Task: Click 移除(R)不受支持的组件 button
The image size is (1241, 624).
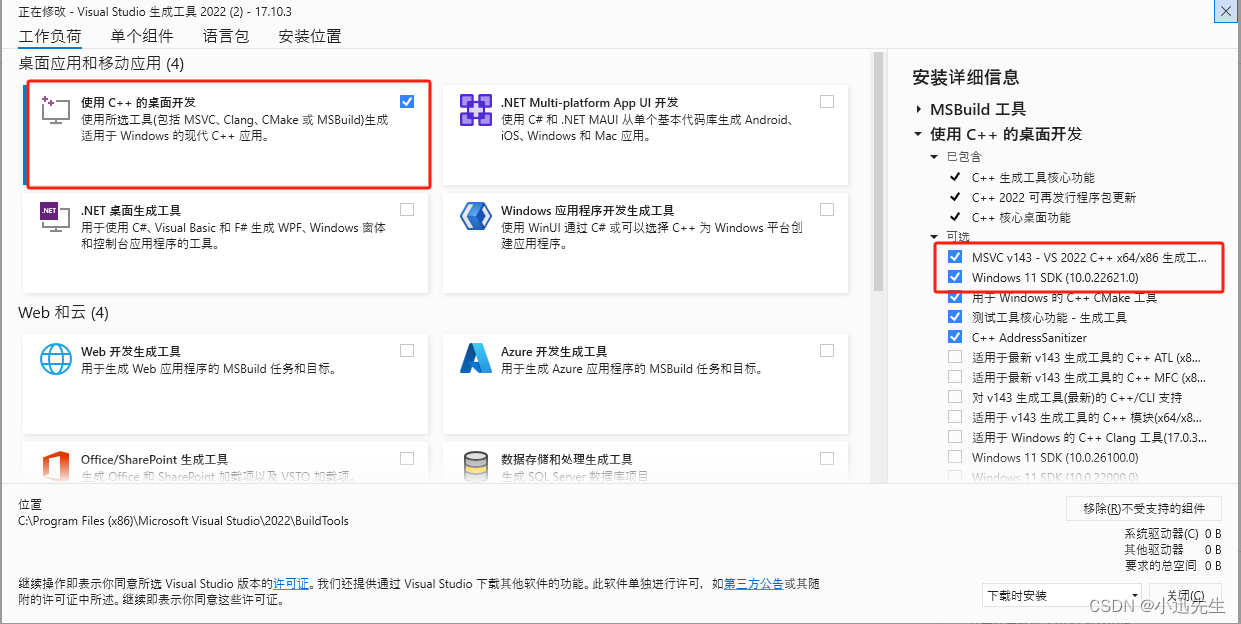Action: (1144, 508)
